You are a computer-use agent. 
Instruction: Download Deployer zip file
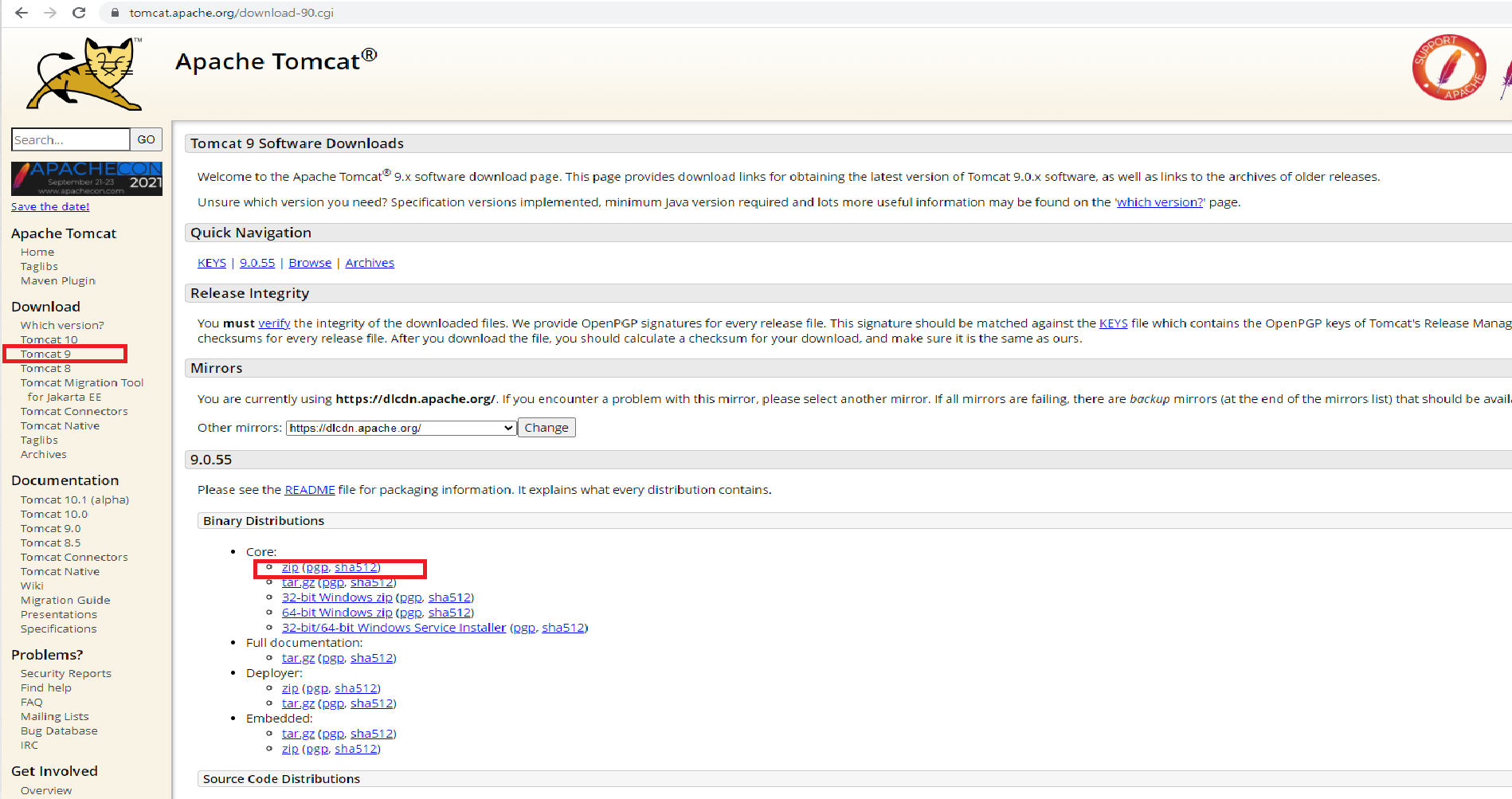click(x=290, y=688)
